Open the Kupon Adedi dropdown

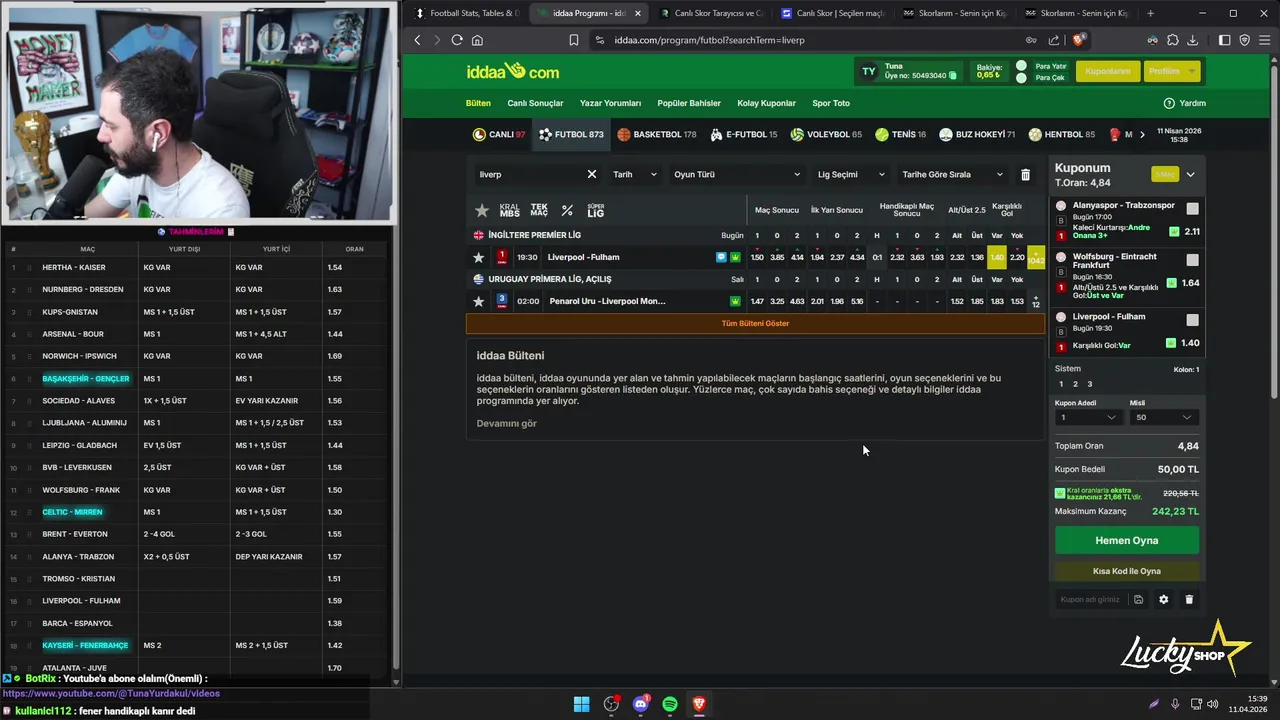[1088, 417]
